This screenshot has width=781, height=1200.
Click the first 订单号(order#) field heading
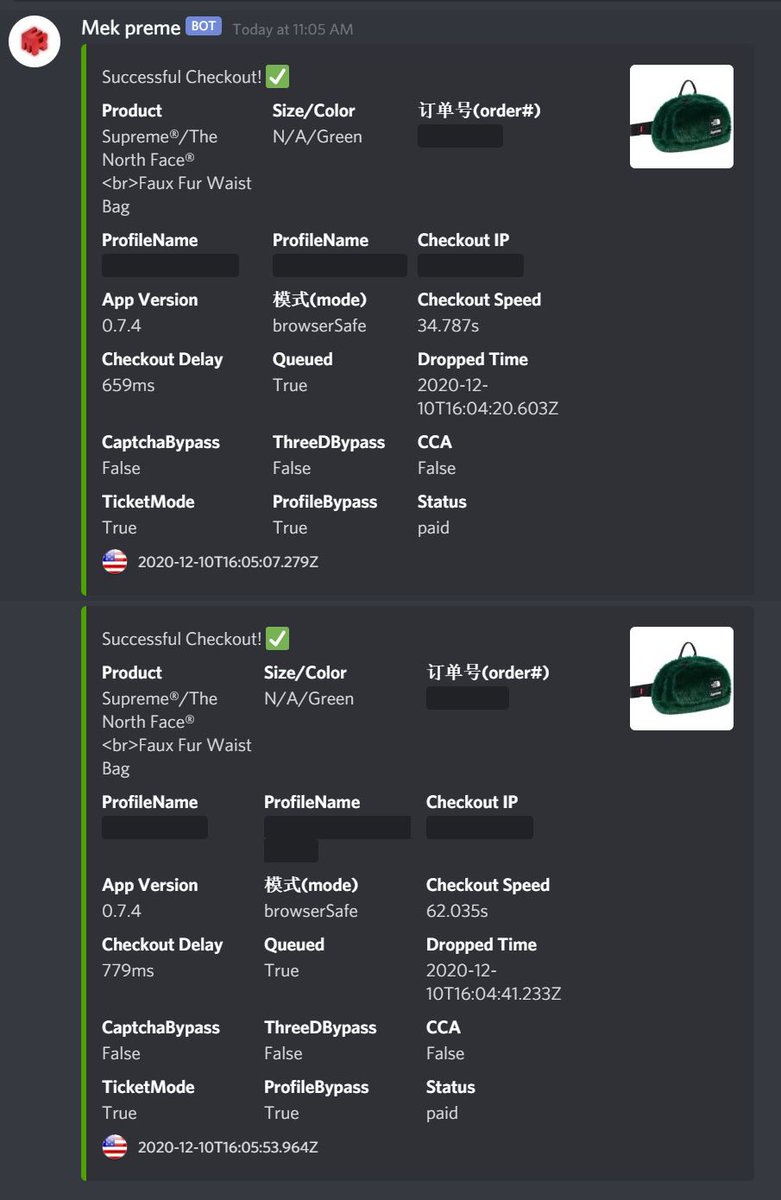(x=479, y=110)
